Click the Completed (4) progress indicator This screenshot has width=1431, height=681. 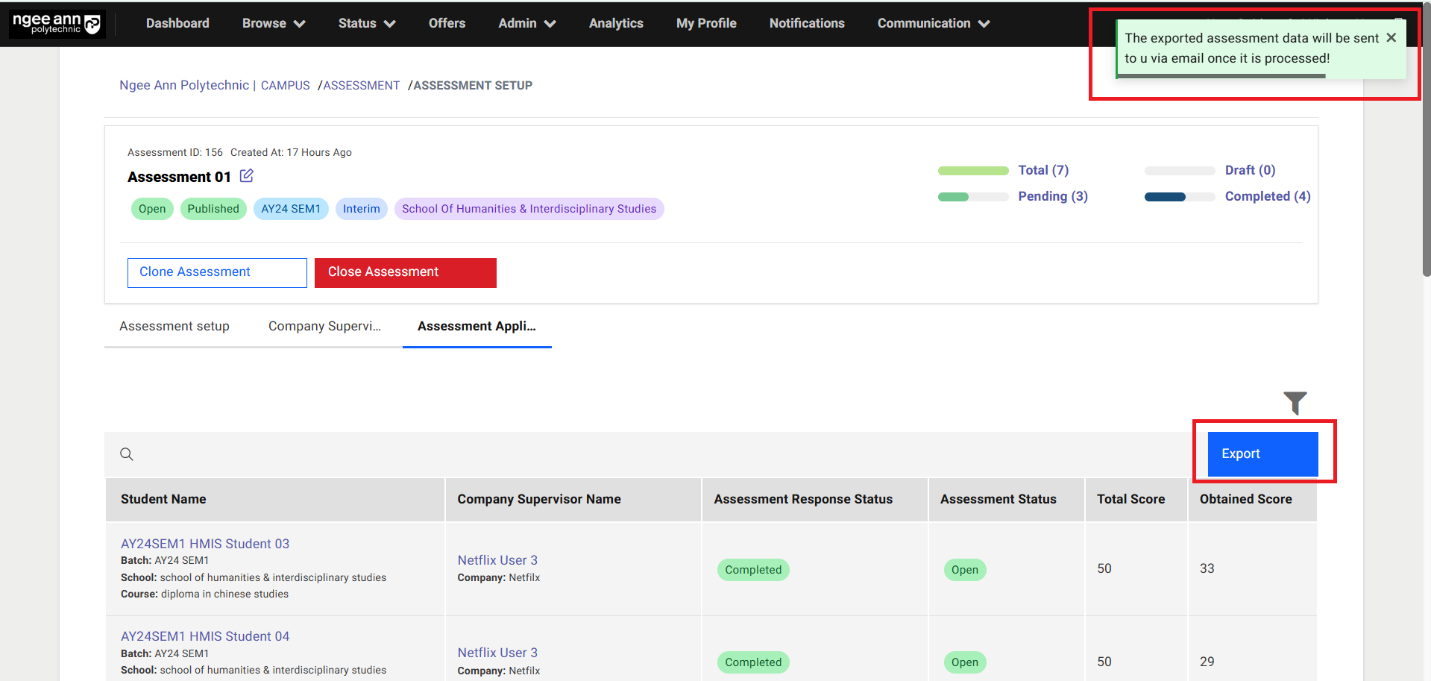(1267, 196)
